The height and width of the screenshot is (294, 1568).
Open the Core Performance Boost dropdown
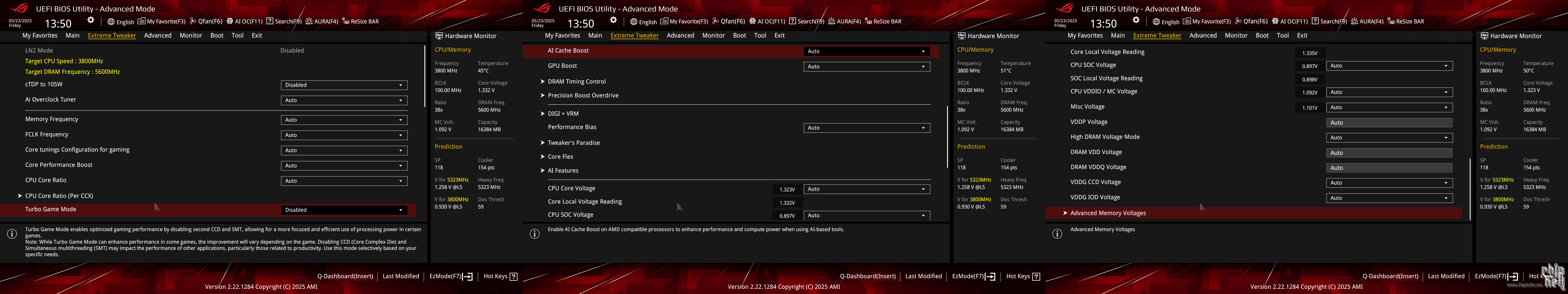(344, 166)
